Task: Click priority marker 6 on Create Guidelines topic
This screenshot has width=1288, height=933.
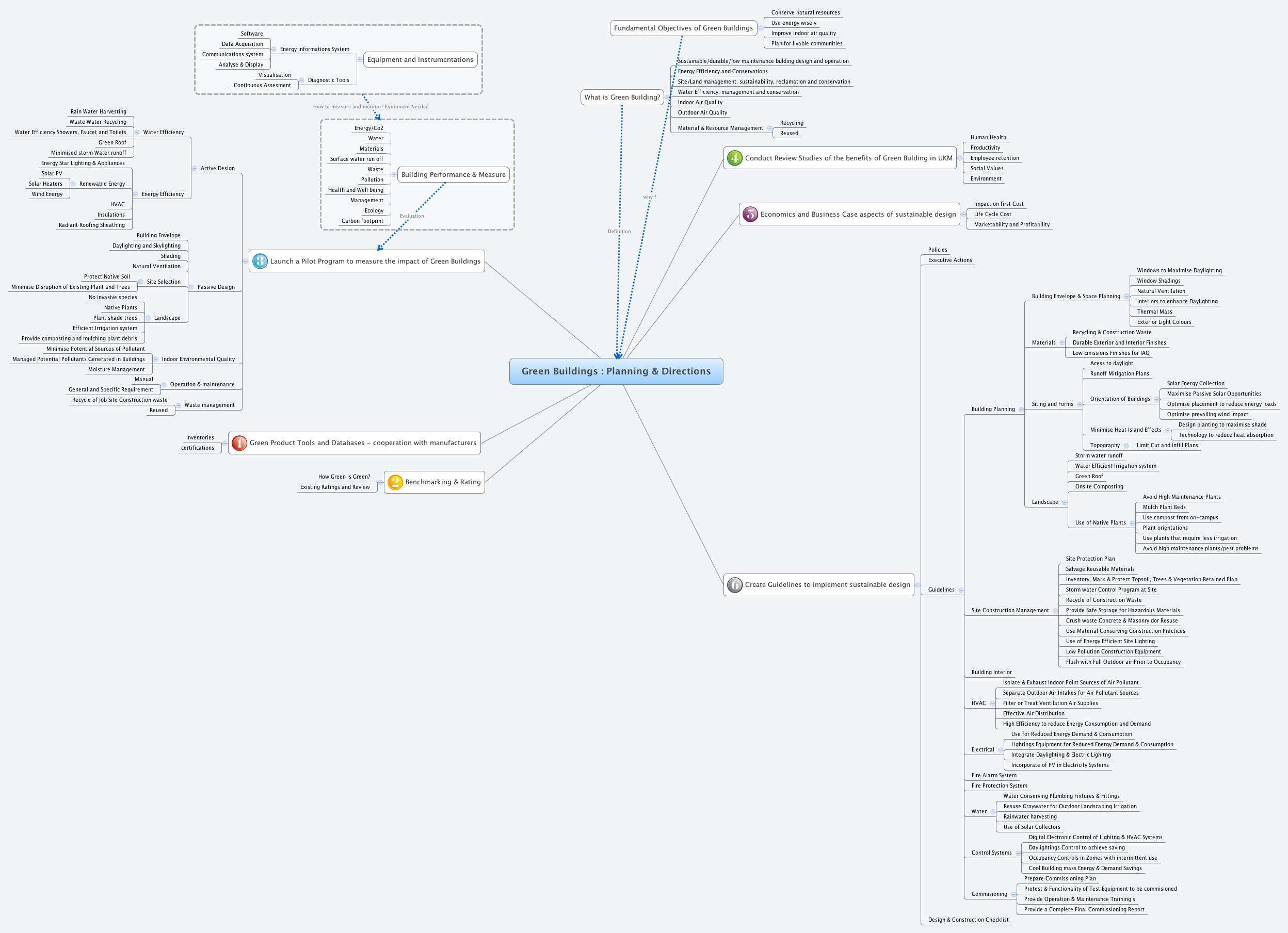Action: pyautogui.click(x=735, y=584)
